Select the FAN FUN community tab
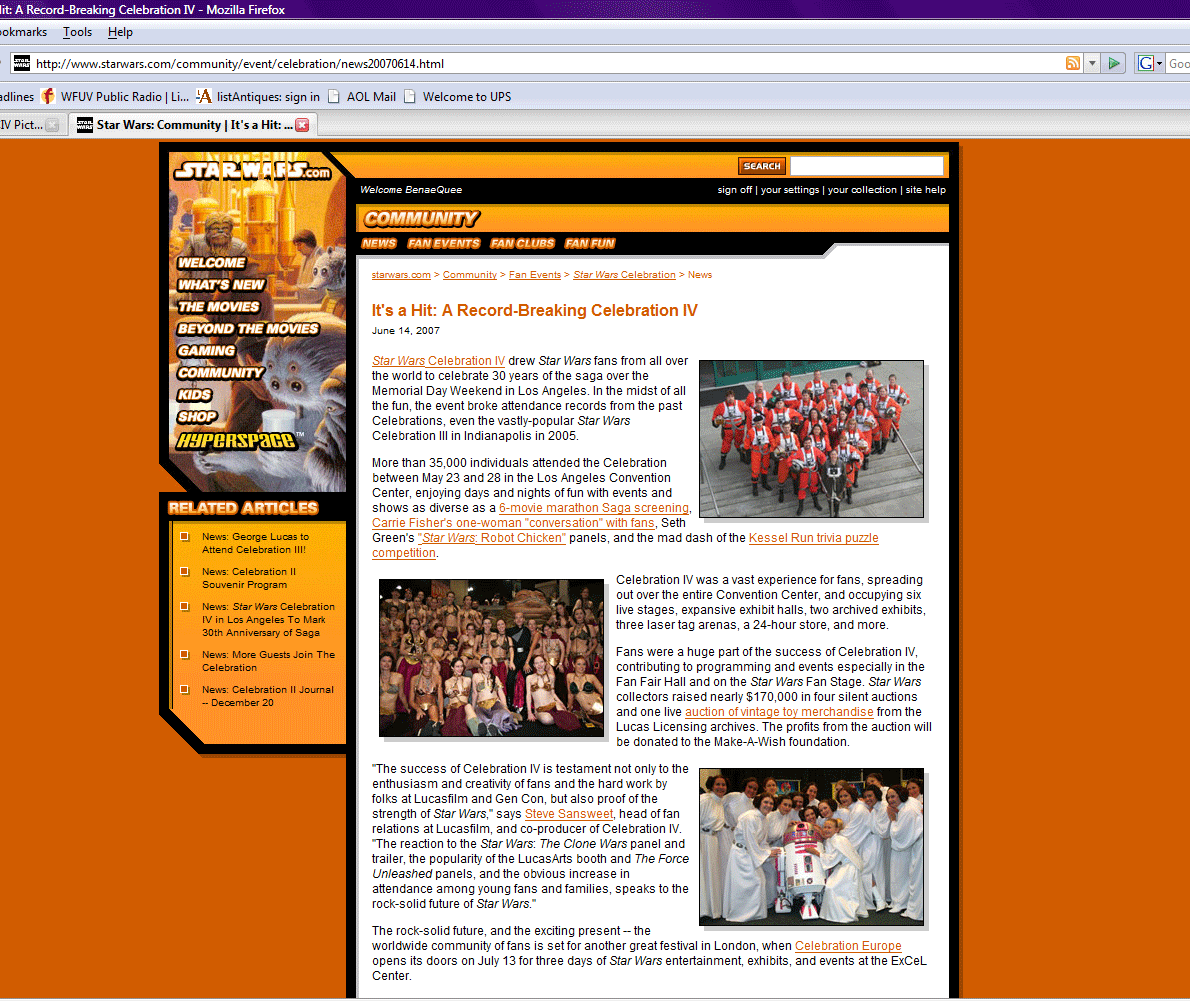 [x=590, y=244]
